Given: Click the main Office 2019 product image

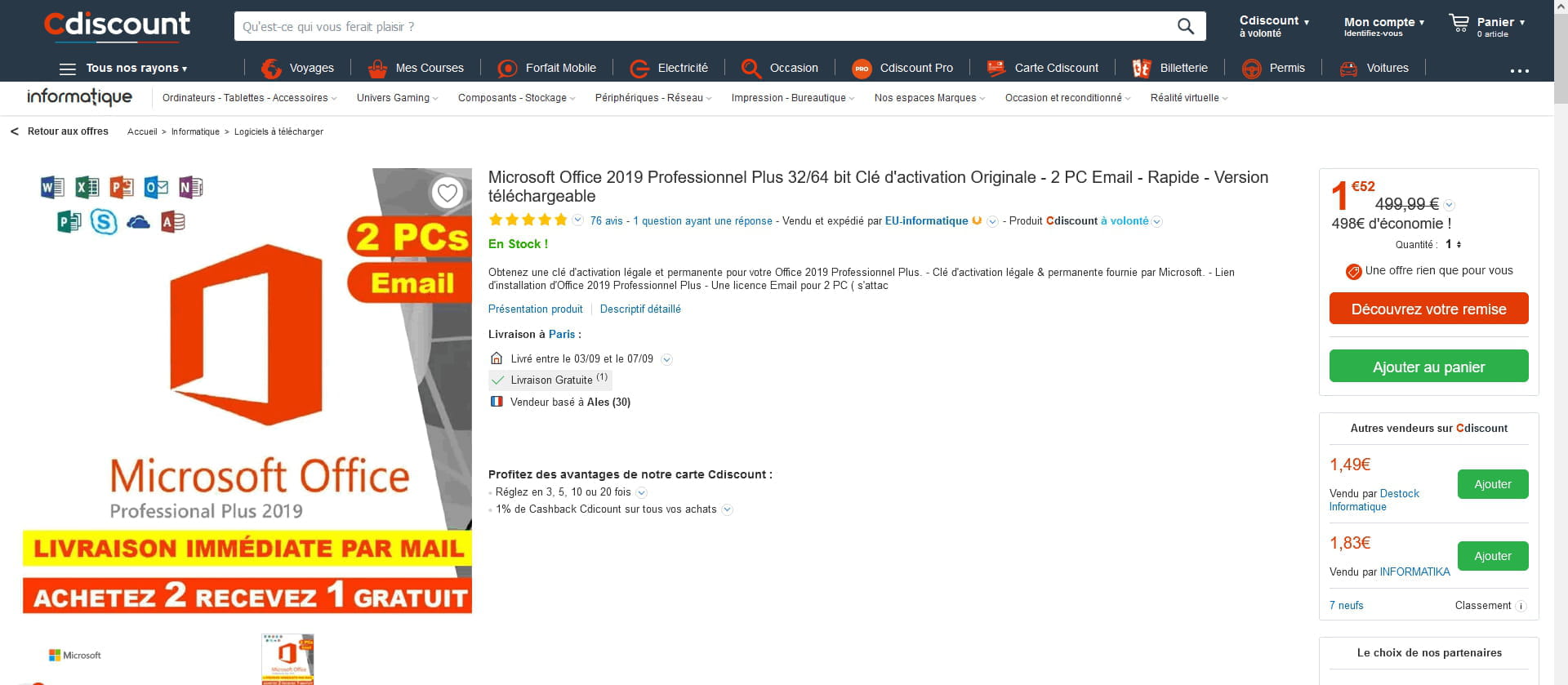Looking at the screenshot, I should tap(247, 390).
